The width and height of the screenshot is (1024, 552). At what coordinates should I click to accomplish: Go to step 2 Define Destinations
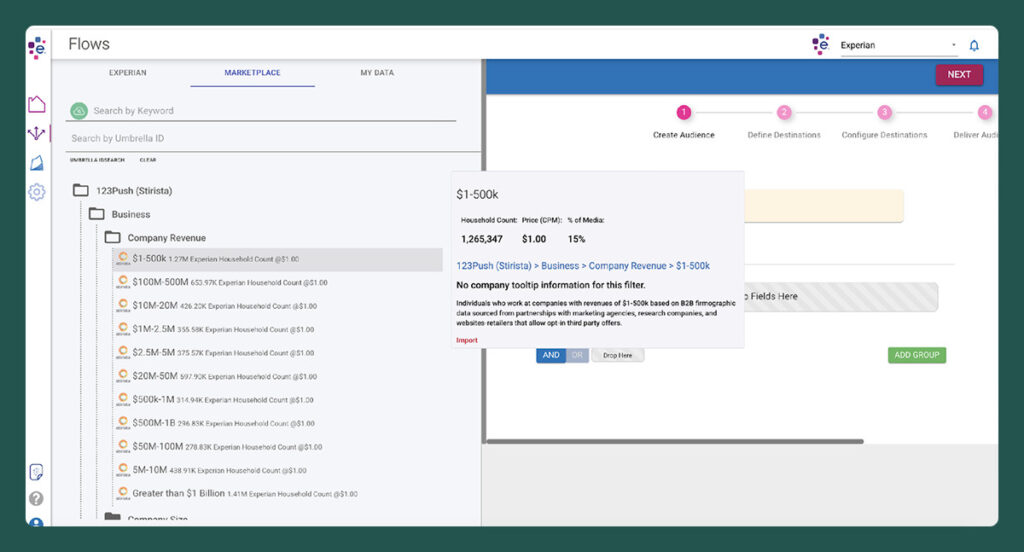point(784,113)
